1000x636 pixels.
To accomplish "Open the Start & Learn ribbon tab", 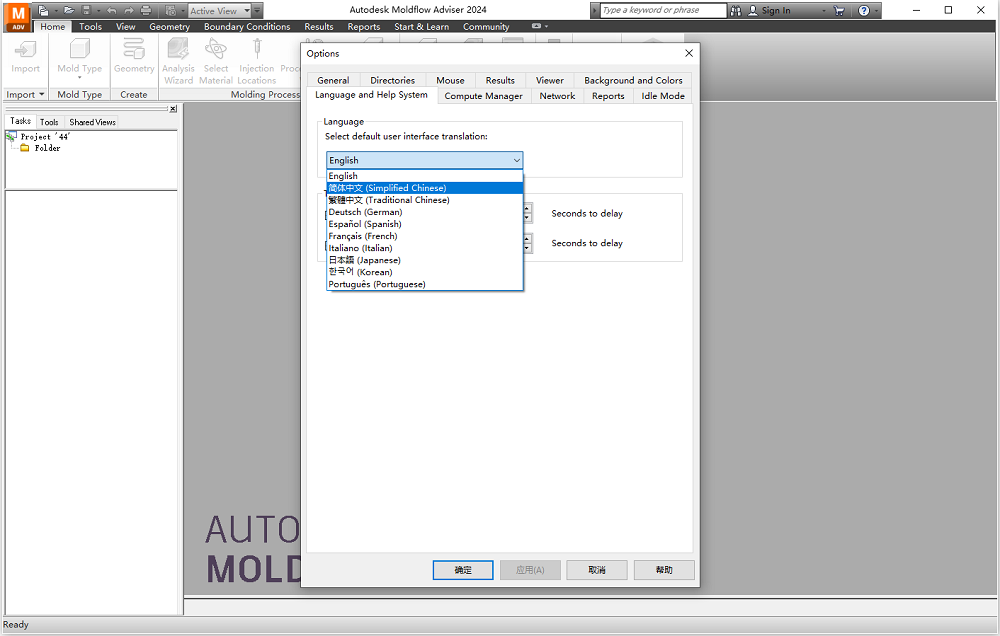I will pyautogui.click(x=422, y=27).
